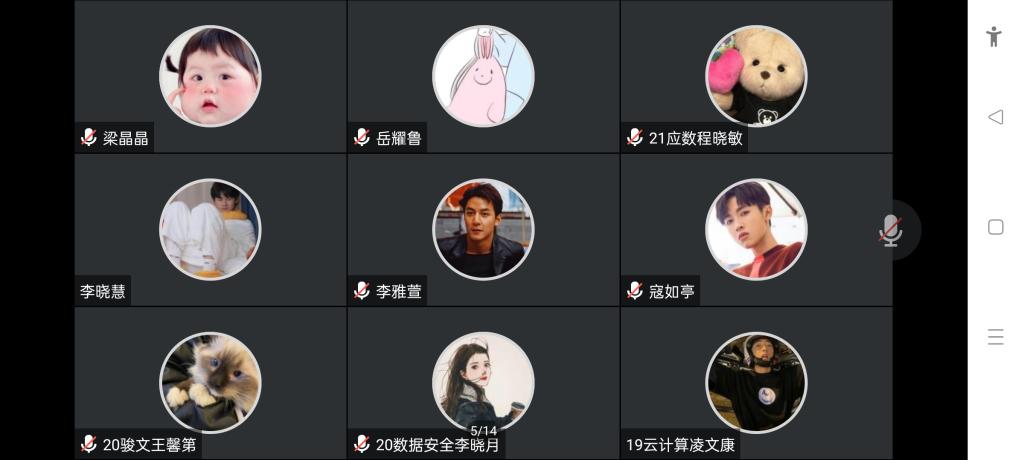The width and height of the screenshot is (1024, 460).
Task: Click muted mic icon beside 21应数程晓敏
Action: 635,137
